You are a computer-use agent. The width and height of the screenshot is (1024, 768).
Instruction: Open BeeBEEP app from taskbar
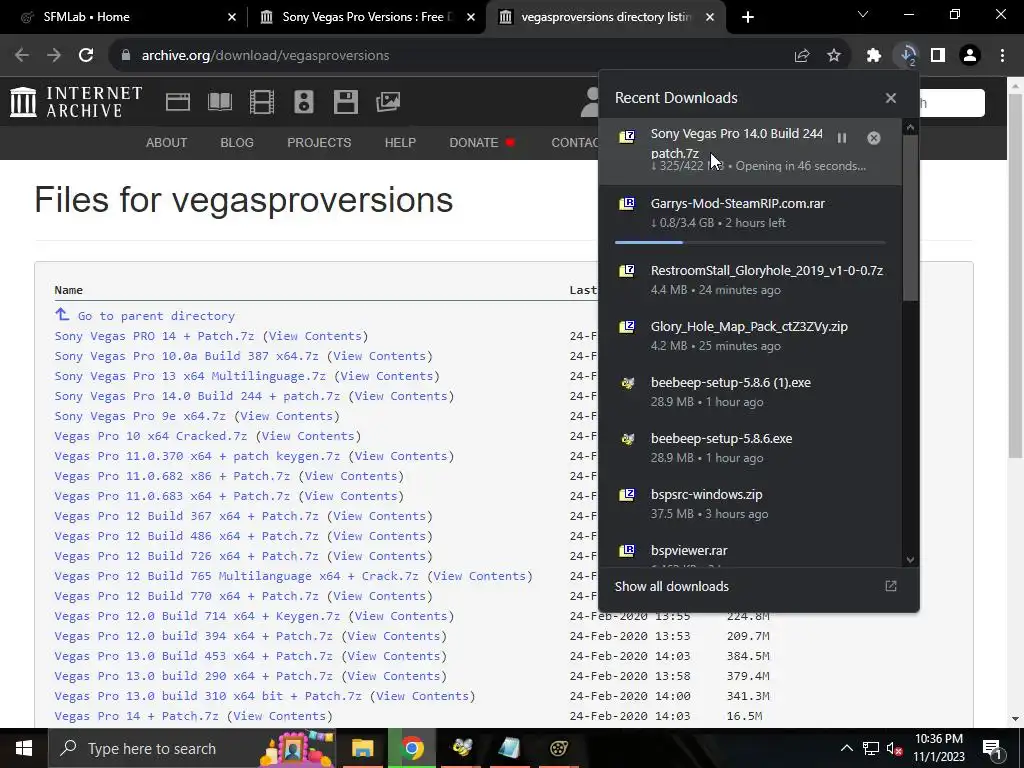coord(462,748)
